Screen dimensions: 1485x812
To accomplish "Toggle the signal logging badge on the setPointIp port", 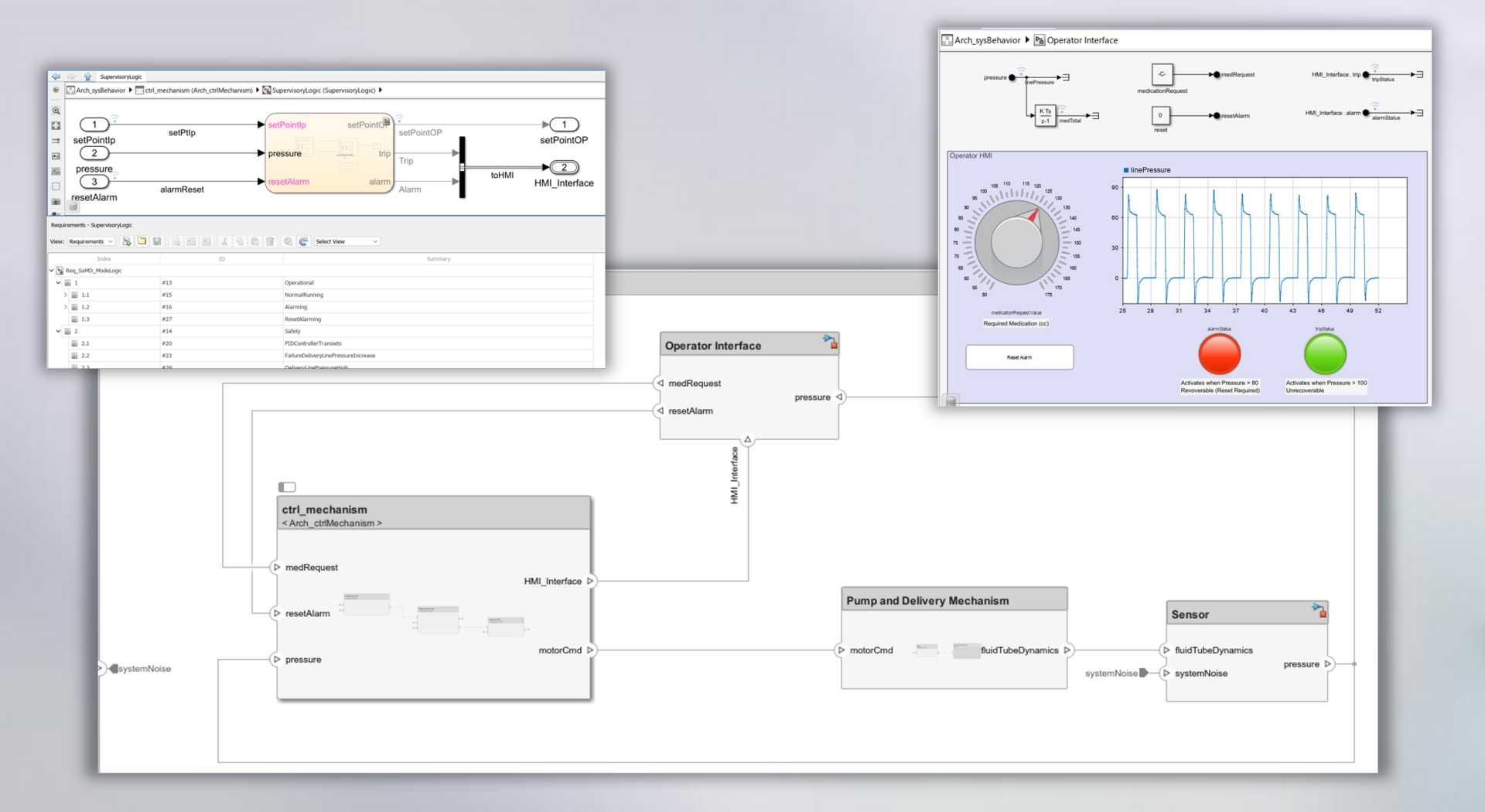I will click(114, 118).
